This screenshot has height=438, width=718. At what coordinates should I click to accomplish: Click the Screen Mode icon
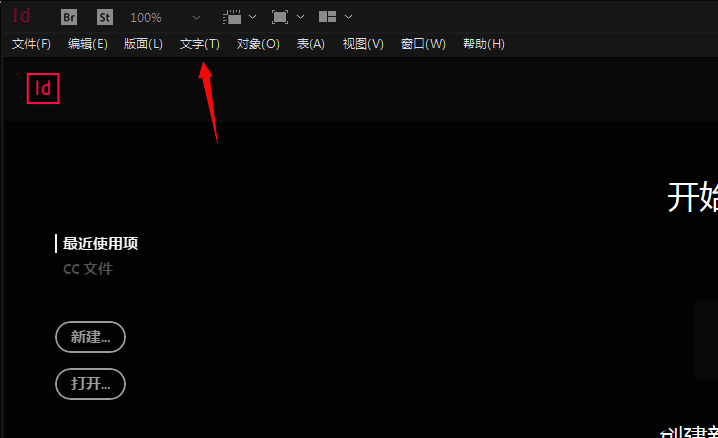tap(280, 17)
